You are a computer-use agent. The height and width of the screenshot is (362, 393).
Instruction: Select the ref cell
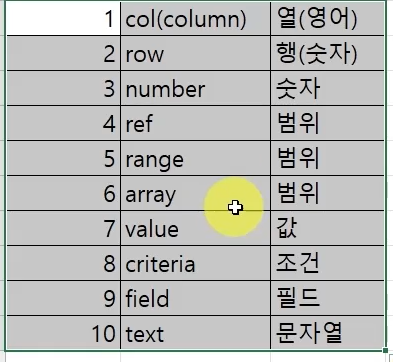[195, 123]
